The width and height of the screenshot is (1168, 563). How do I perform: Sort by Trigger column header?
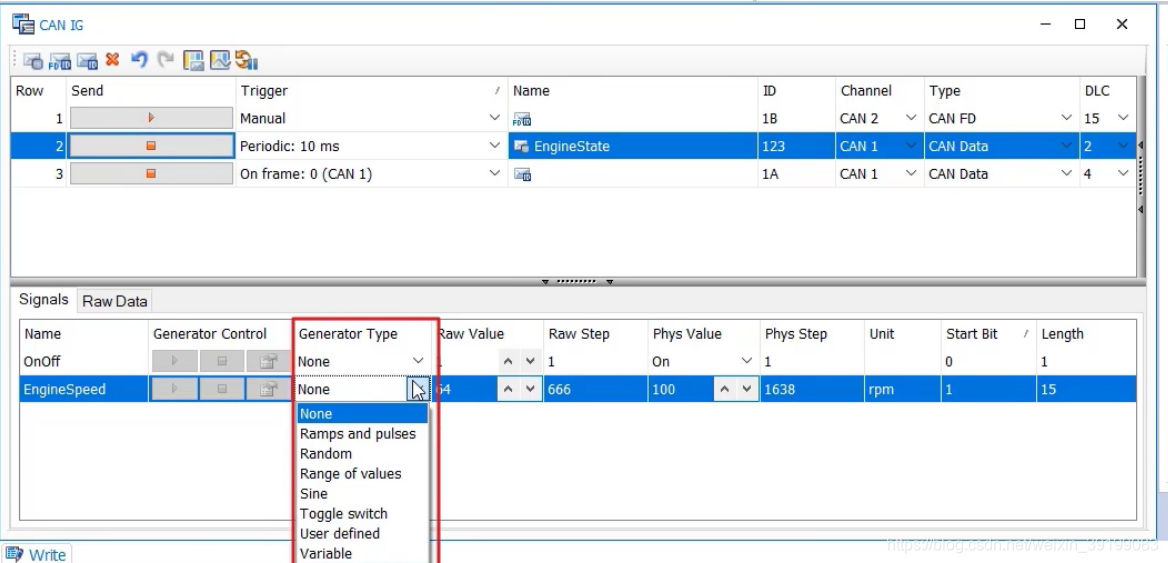371,91
